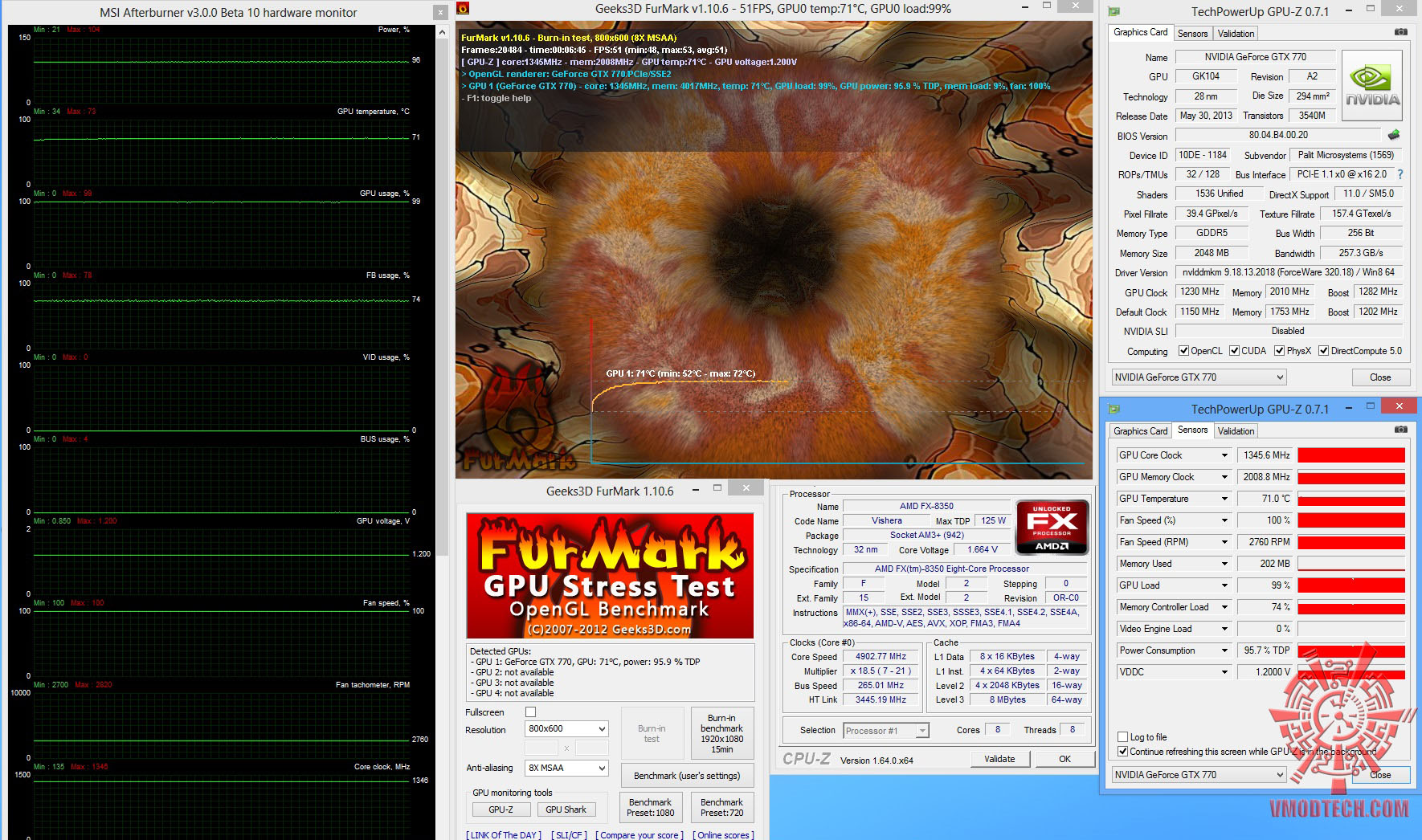
Task: Click the GPU-Z title bar icon of Sensors window
Action: tap(1113, 409)
